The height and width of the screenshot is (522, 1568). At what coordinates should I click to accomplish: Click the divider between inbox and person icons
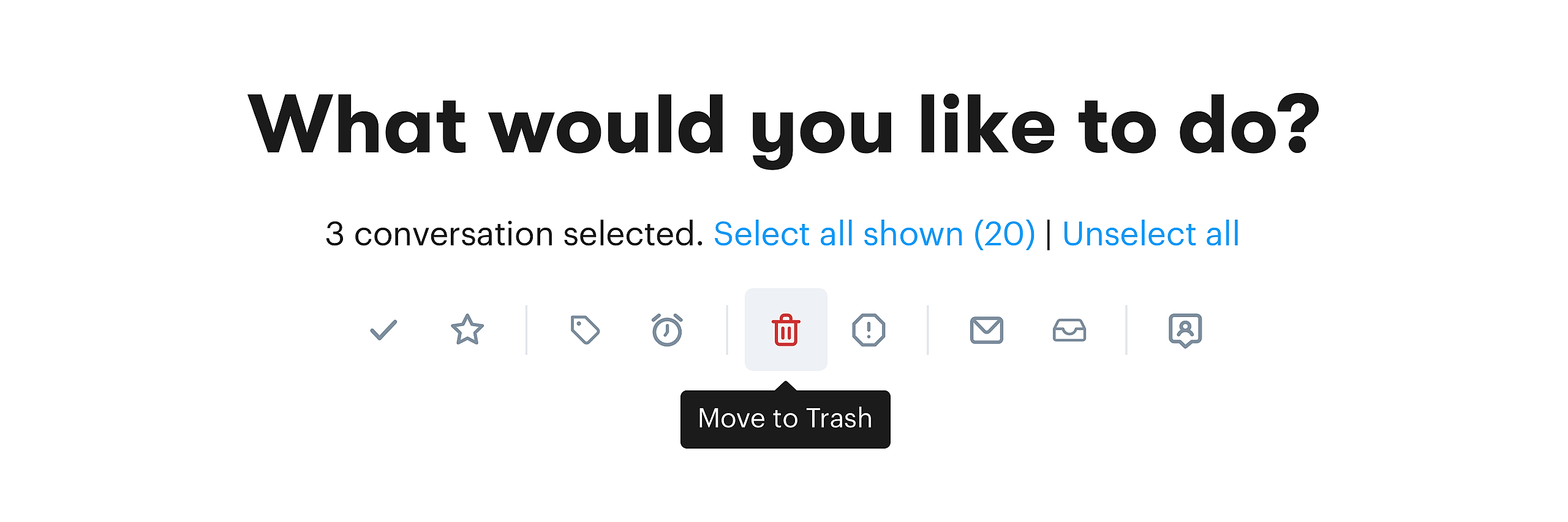click(1126, 330)
